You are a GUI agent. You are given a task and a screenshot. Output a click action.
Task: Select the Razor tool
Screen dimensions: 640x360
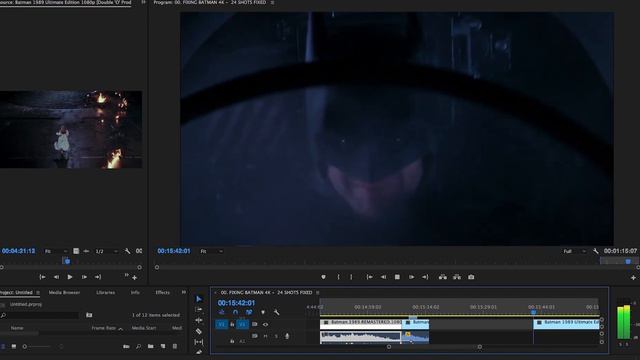click(x=199, y=331)
